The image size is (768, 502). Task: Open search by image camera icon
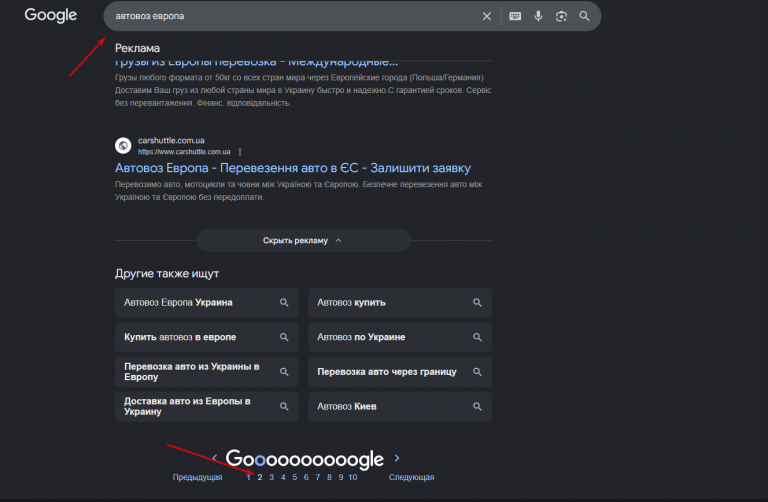(561, 16)
